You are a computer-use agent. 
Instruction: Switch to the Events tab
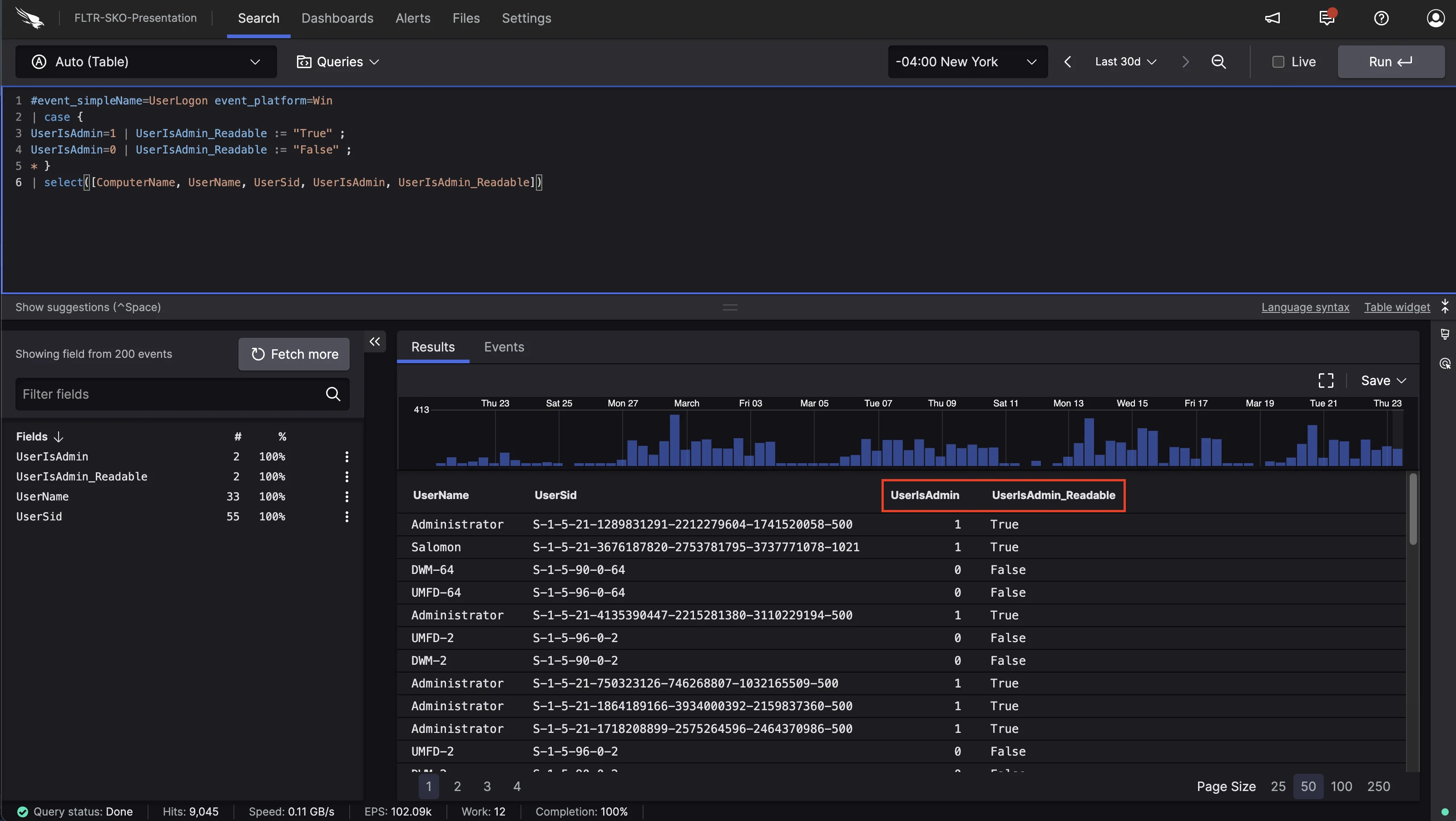click(x=504, y=347)
